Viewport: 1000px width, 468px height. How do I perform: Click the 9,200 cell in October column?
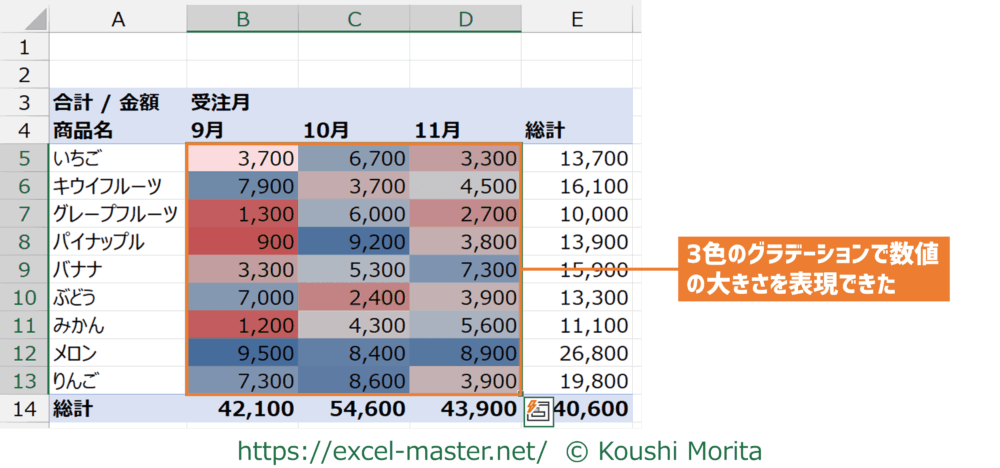point(354,241)
